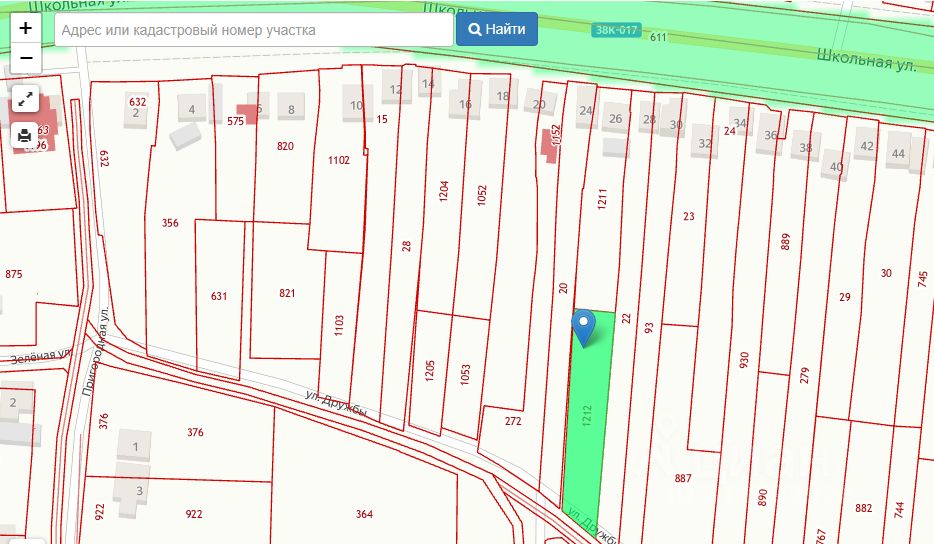Select parcel labeled 1211
Image resolution: width=934 pixels, height=544 pixels.
(x=602, y=198)
